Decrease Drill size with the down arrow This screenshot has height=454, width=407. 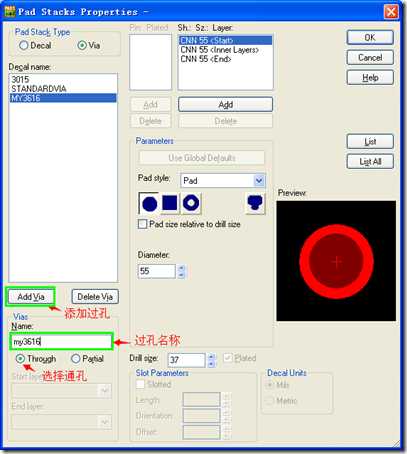(x=211, y=364)
